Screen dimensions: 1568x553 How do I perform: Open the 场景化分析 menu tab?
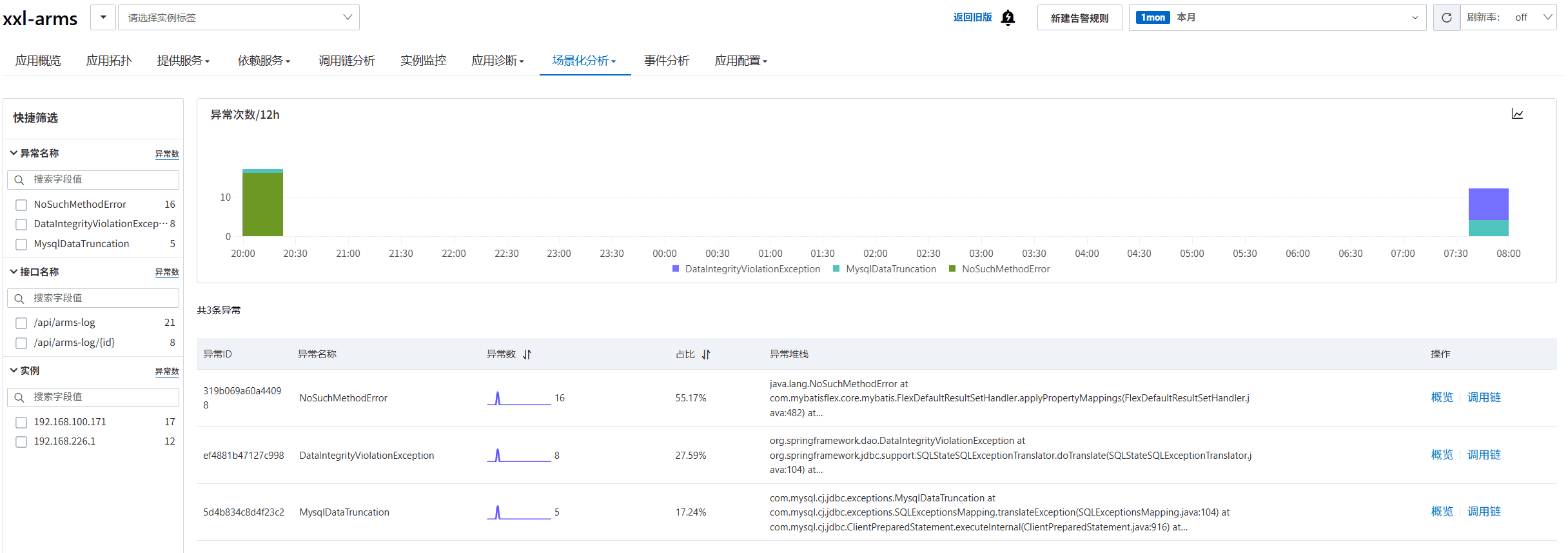584,61
